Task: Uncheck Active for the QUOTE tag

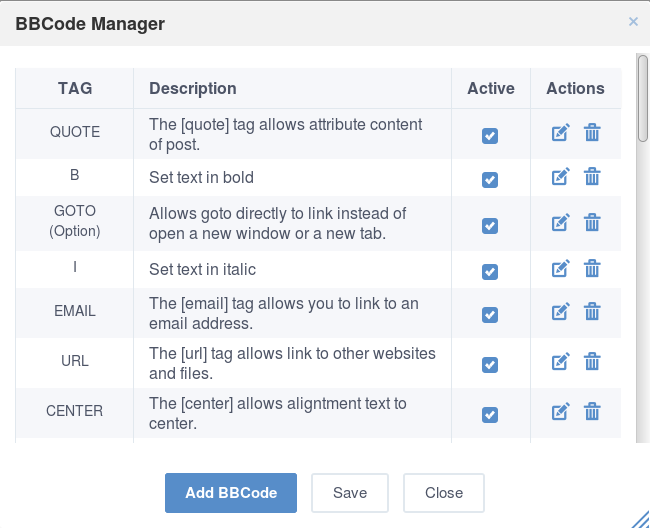Action: [x=490, y=136]
